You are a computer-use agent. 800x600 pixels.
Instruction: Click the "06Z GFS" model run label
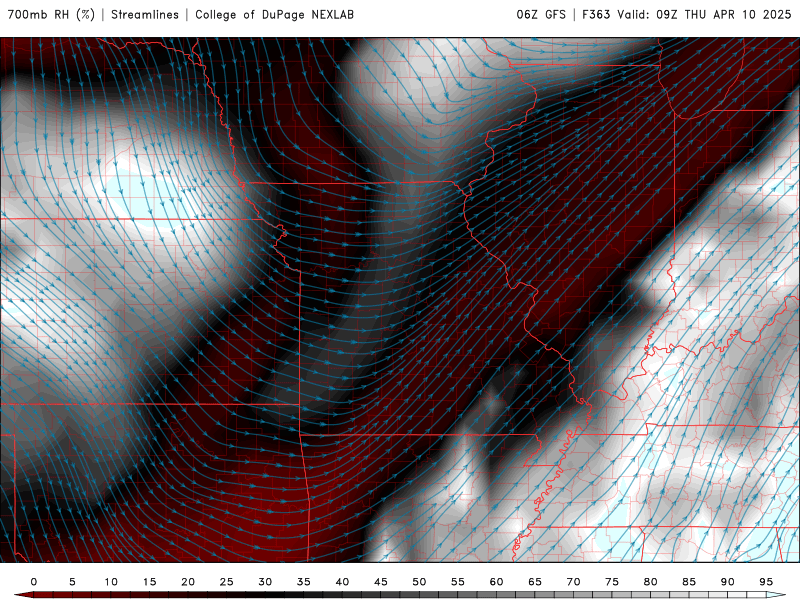pyautogui.click(x=541, y=15)
